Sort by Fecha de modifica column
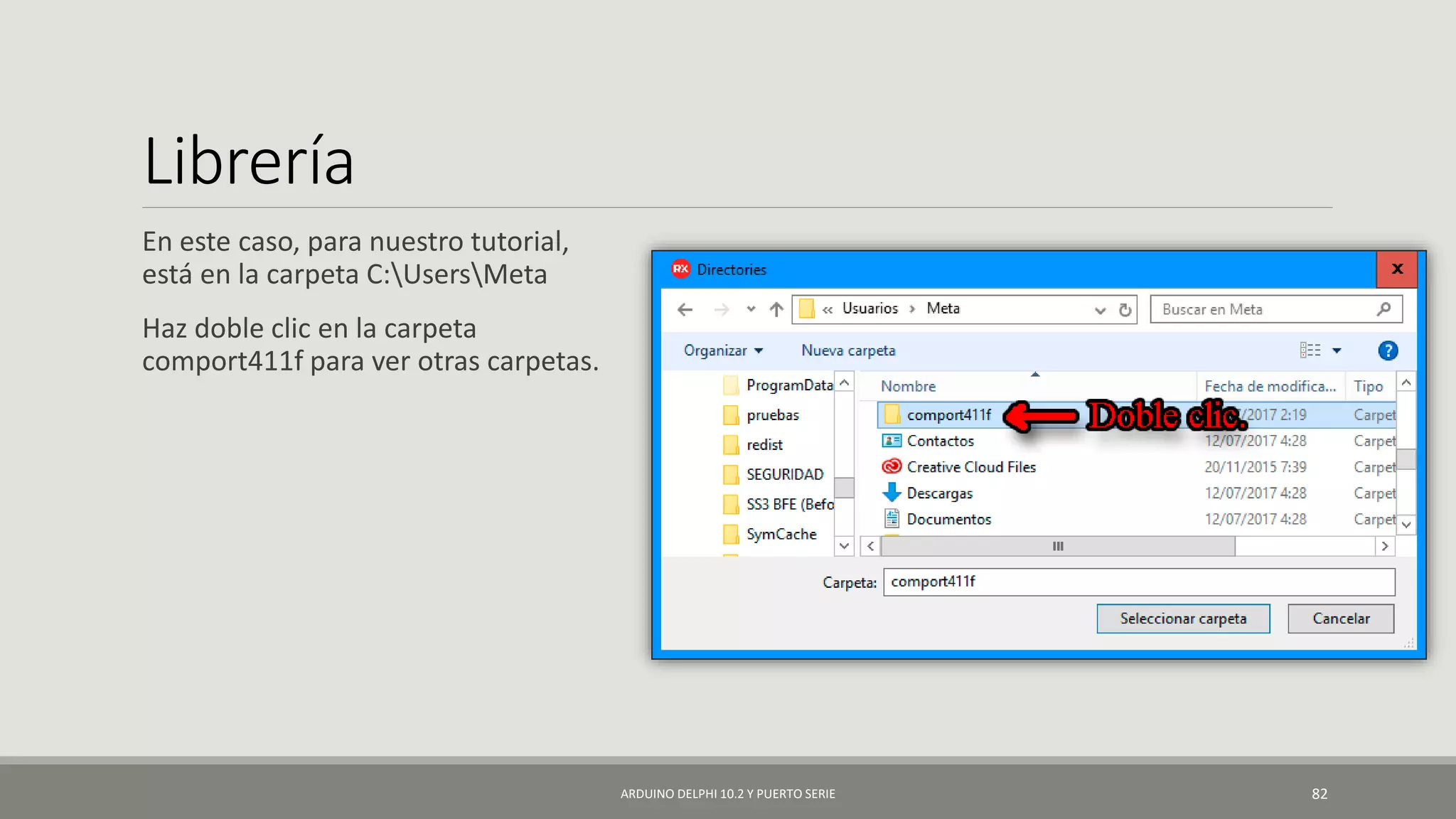Image resolution: width=1456 pixels, height=819 pixels. coord(1270,386)
